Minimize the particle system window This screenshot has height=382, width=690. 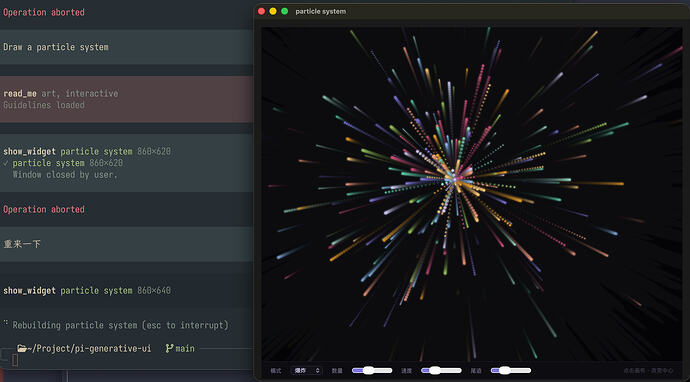[273, 11]
